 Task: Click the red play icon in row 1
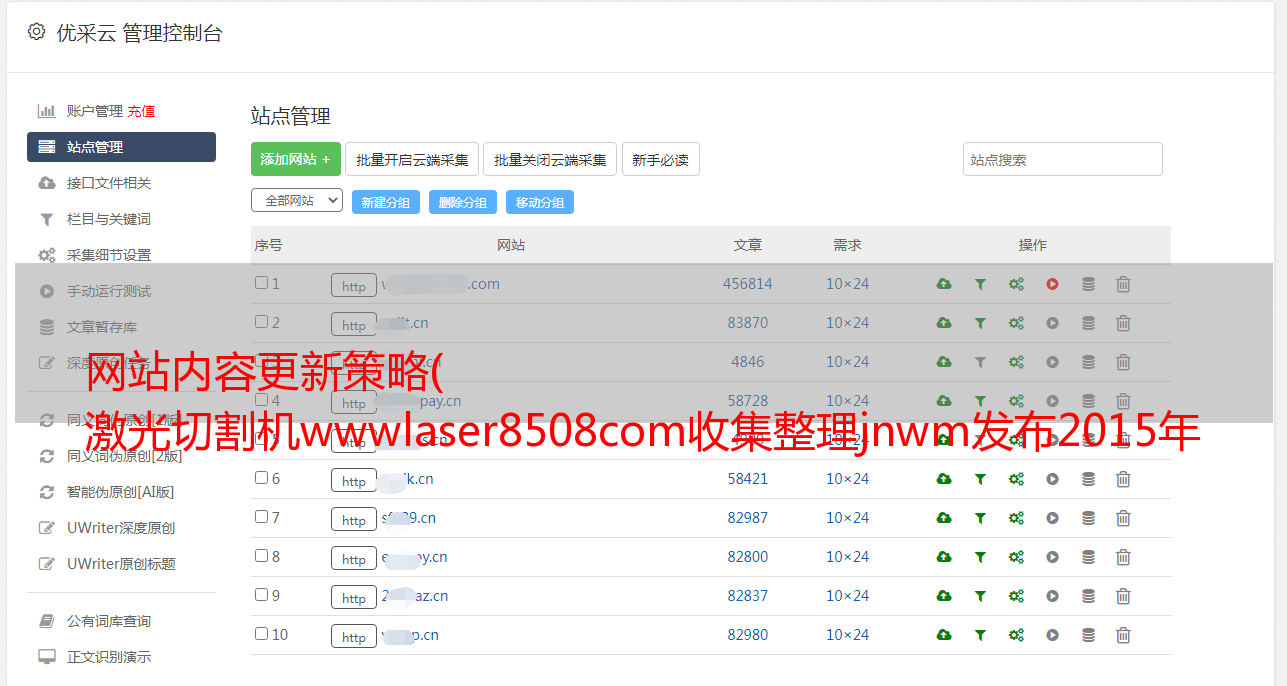tap(1052, 284)
